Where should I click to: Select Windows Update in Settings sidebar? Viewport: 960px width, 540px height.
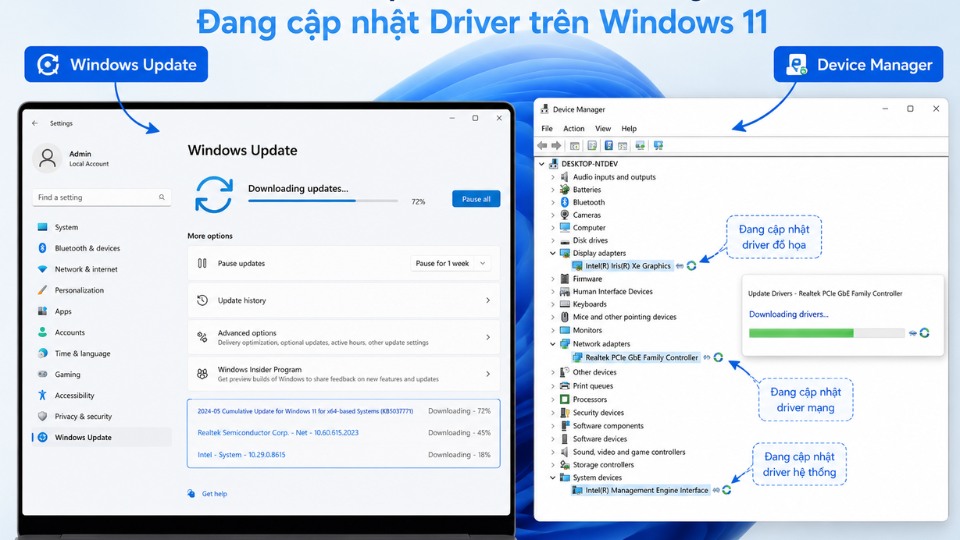pos(101,437)
